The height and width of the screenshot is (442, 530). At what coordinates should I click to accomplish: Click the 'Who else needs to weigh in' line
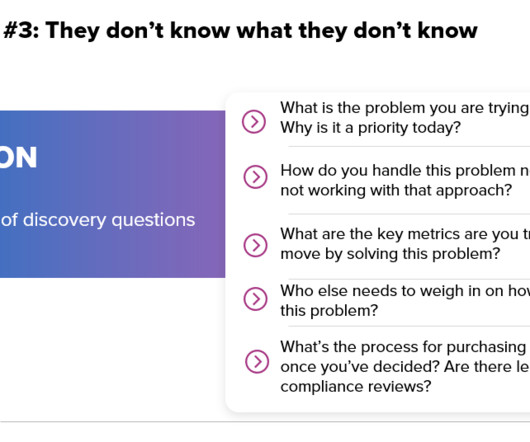pos(405,291)
